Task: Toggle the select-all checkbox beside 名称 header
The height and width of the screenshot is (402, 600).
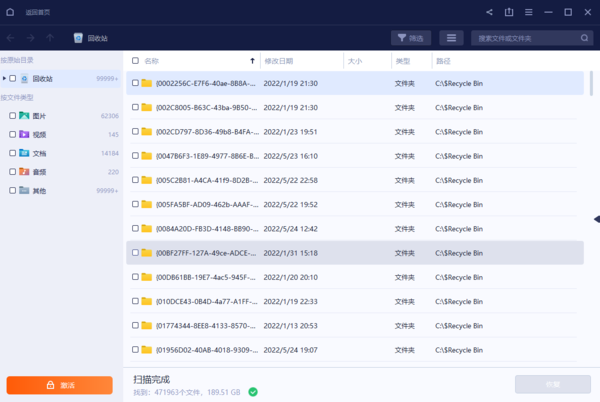Action: pyautogui.click(x=136, y=61)
